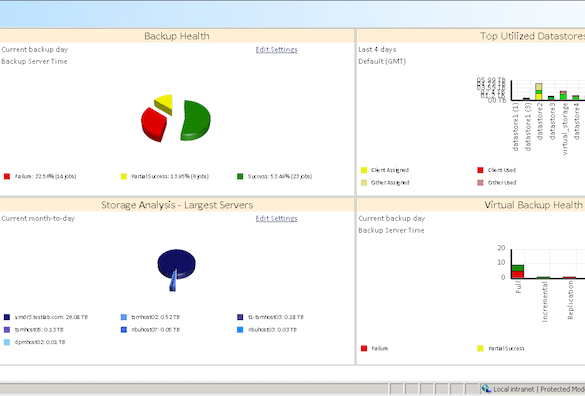
Task: Select the Full backup stacked bar
Action: 518,271
